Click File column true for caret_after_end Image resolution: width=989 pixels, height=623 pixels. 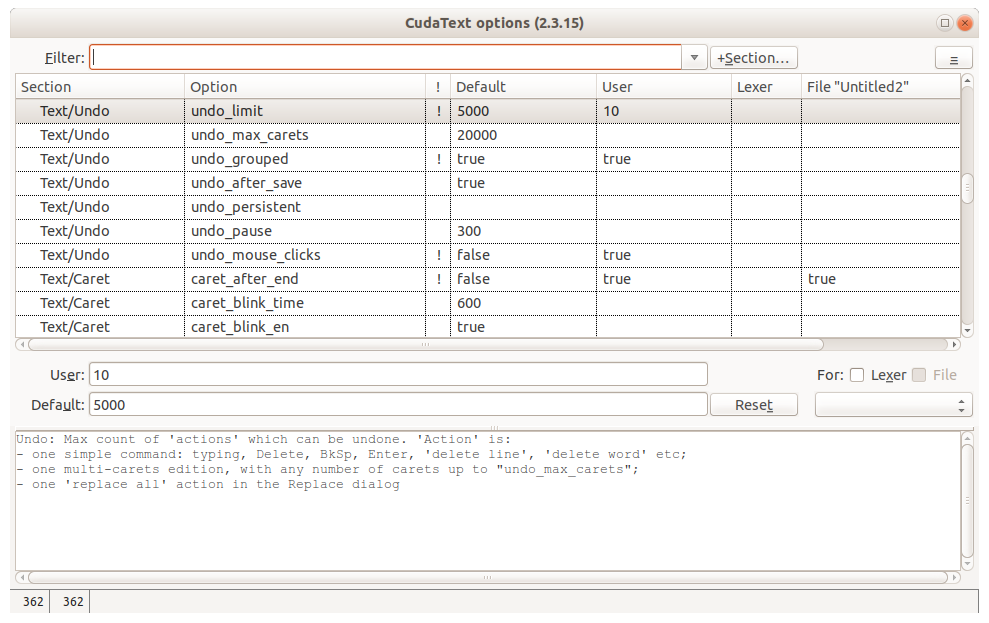point(821,279)
